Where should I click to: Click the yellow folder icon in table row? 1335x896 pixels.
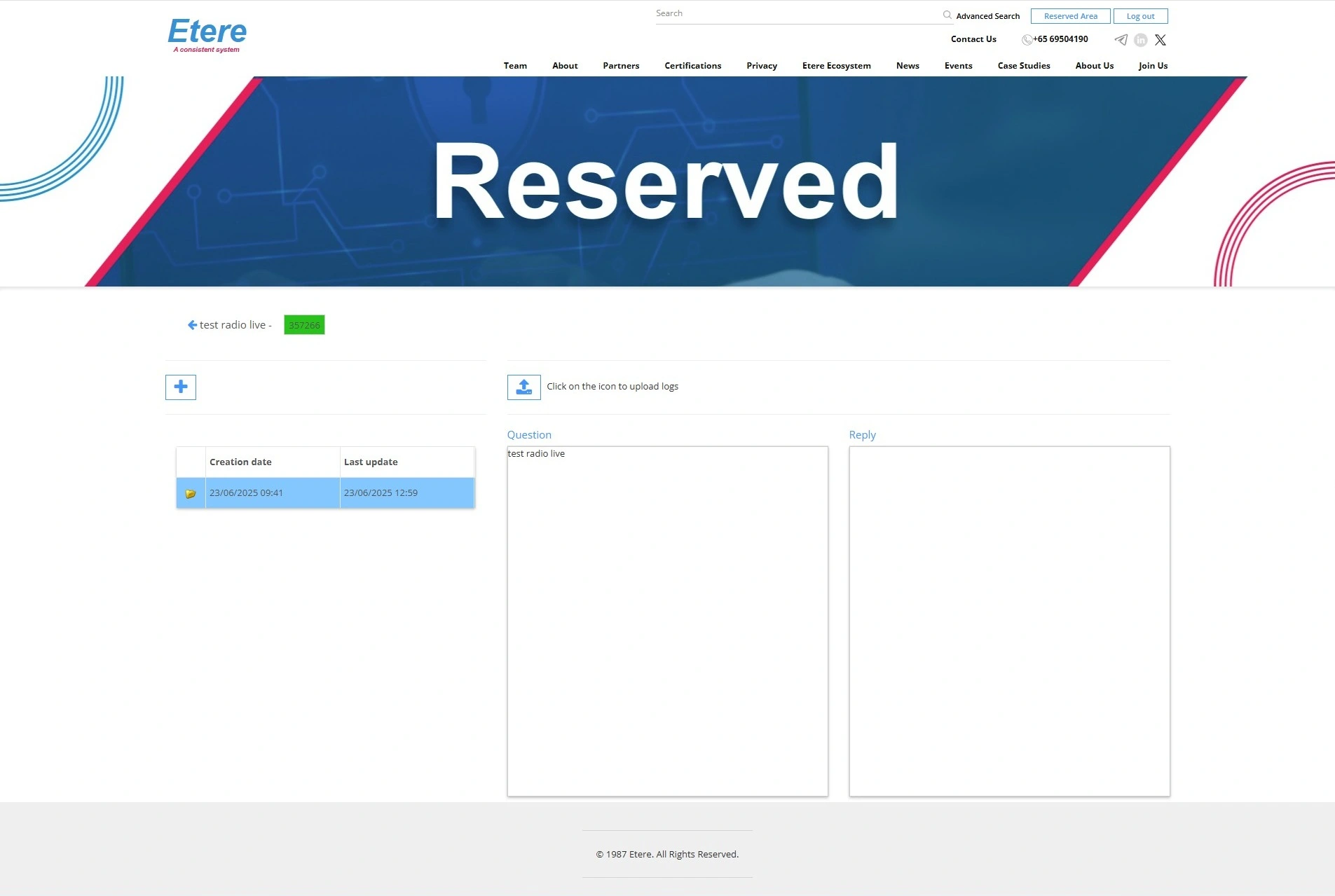[191, 493]
